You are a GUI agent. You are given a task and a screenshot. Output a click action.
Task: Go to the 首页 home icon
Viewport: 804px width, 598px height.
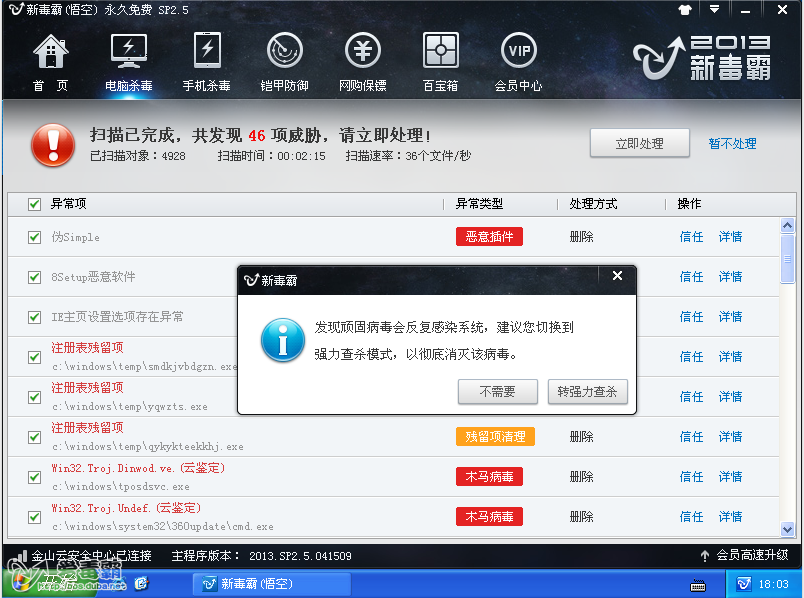coord(50,62)
